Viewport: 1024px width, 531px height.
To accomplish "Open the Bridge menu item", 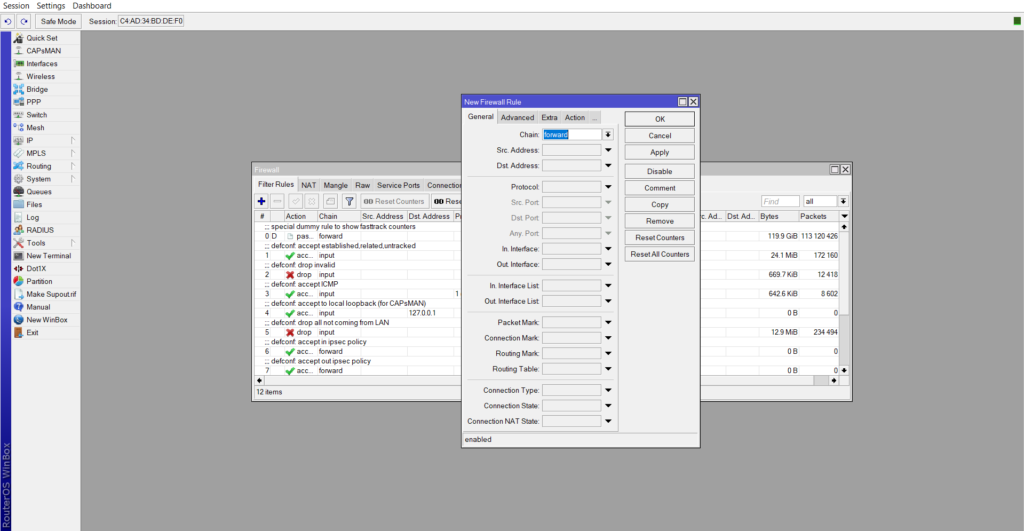I will [37, 89].
